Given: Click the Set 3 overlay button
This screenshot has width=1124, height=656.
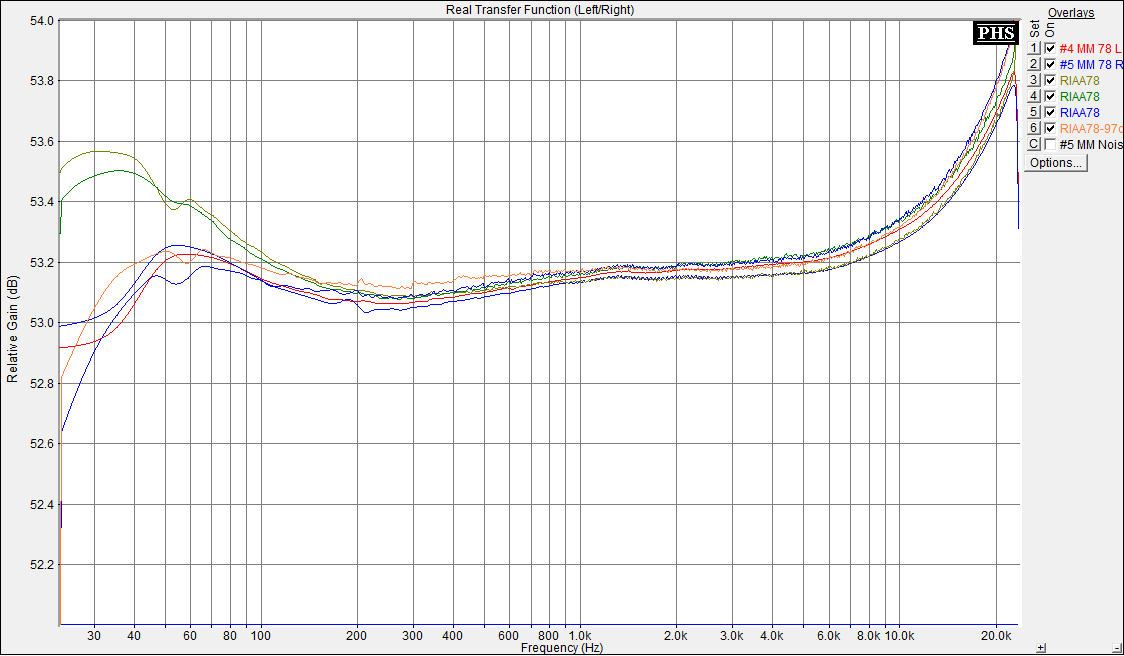Looking at the screenshot, I should 1035,80.
